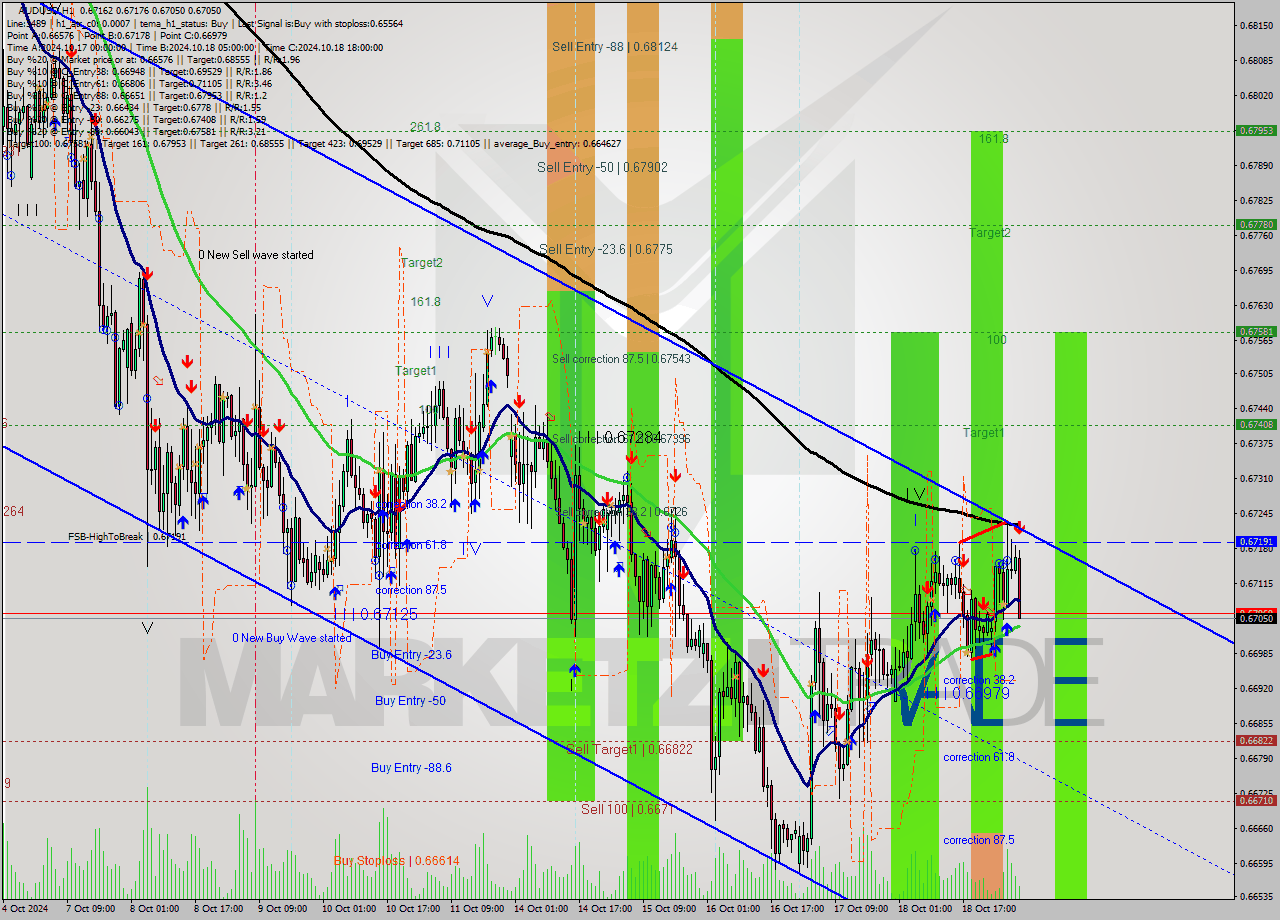Click the 0.66535 price scale value
The height and width of the screenshot is (920, 1280).
coord(1256,898)
